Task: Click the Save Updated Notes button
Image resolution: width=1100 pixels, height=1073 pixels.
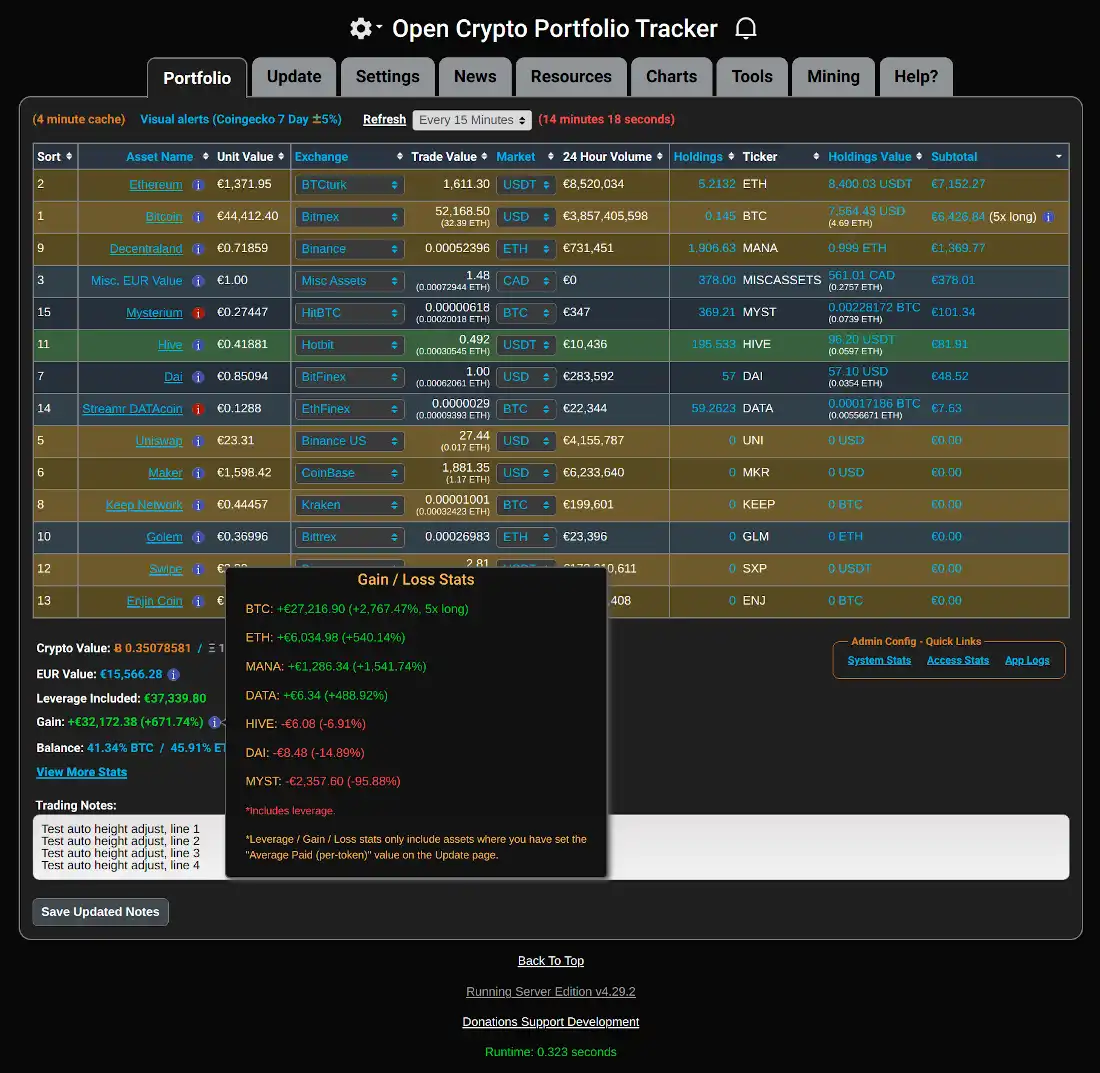Action: point(100,912)
